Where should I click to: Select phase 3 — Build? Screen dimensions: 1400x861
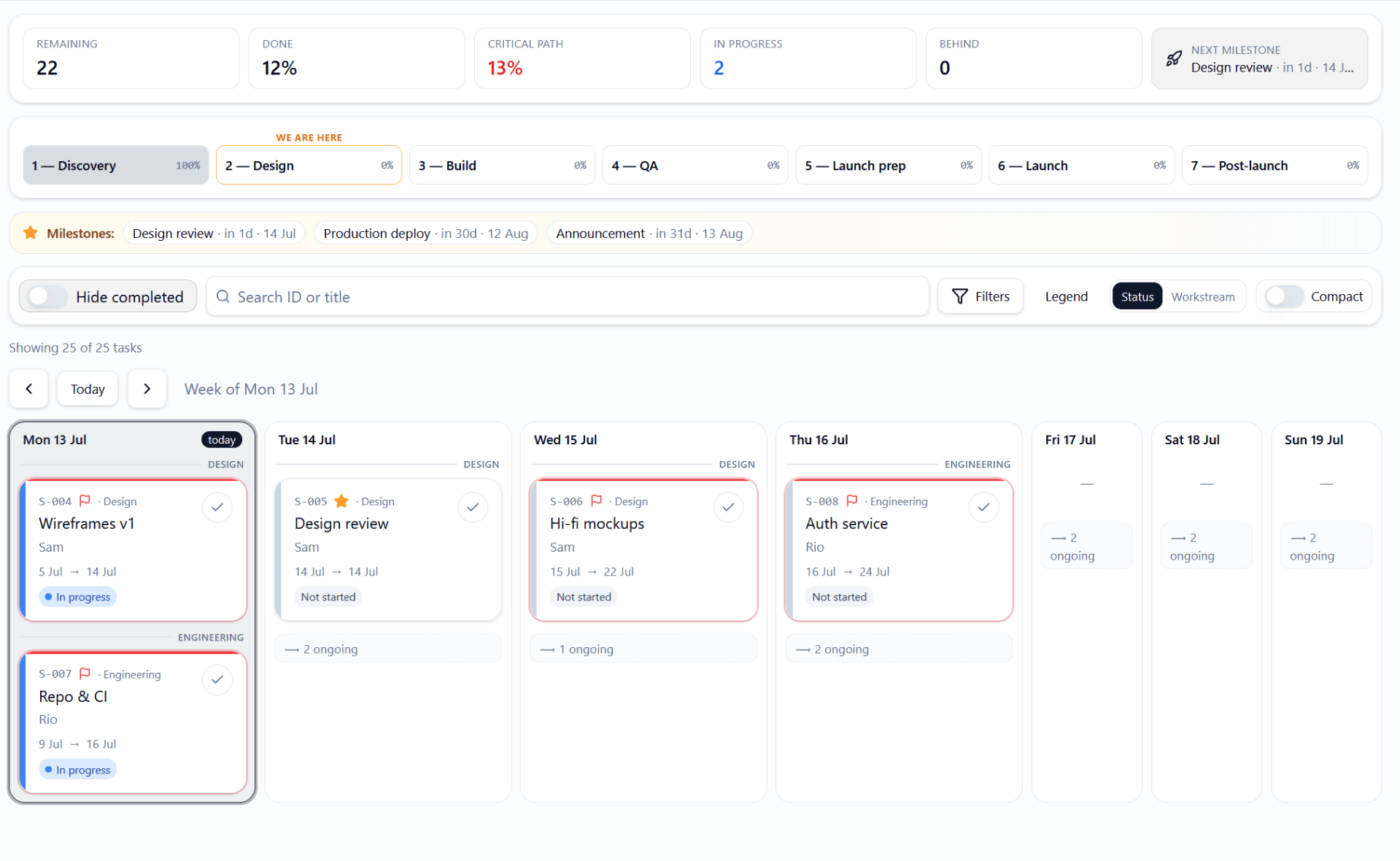(x=502, y=165)
